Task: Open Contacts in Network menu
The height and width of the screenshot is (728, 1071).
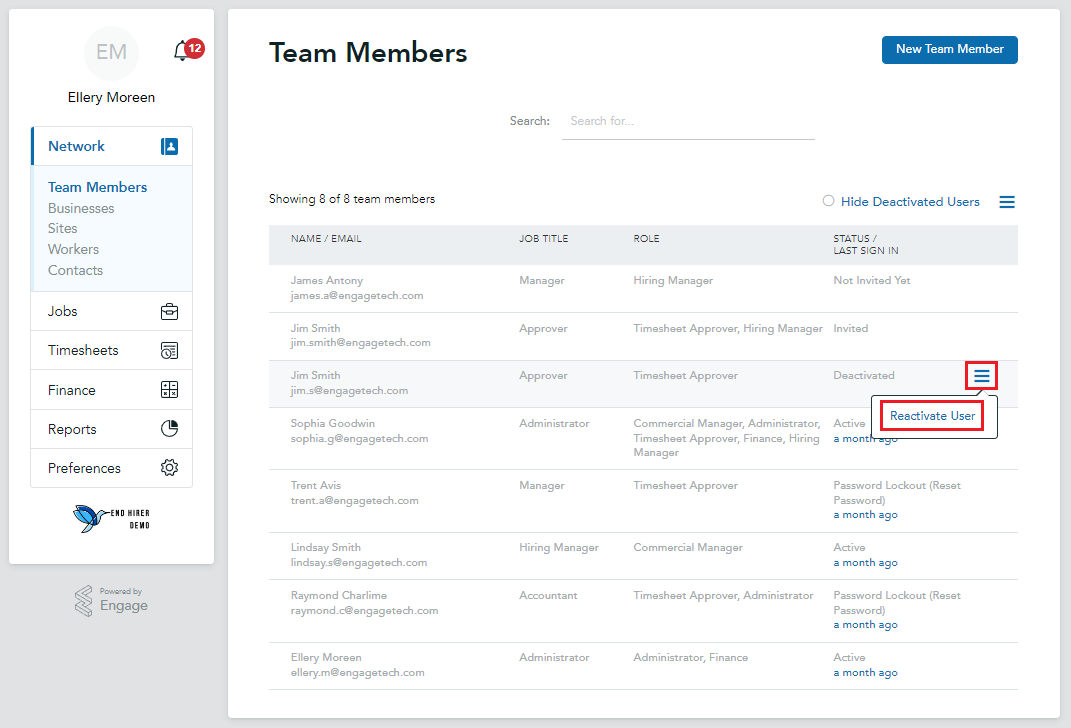Action: pos(75,270)
